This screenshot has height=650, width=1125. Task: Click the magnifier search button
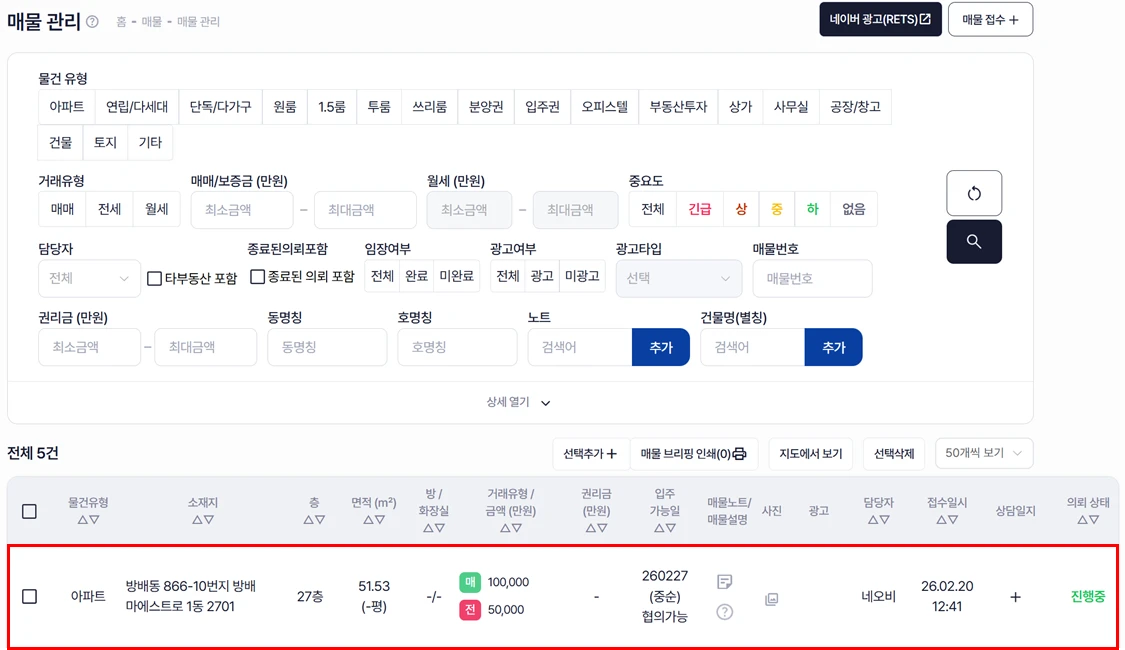point(973,242)
